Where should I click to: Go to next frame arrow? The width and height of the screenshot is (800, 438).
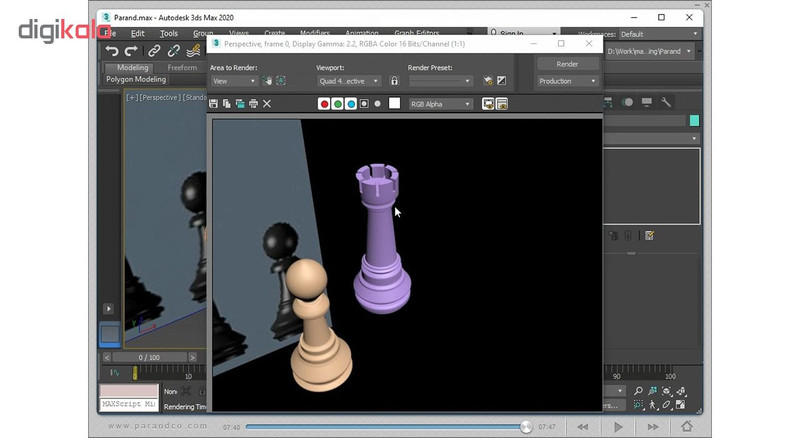192,357
